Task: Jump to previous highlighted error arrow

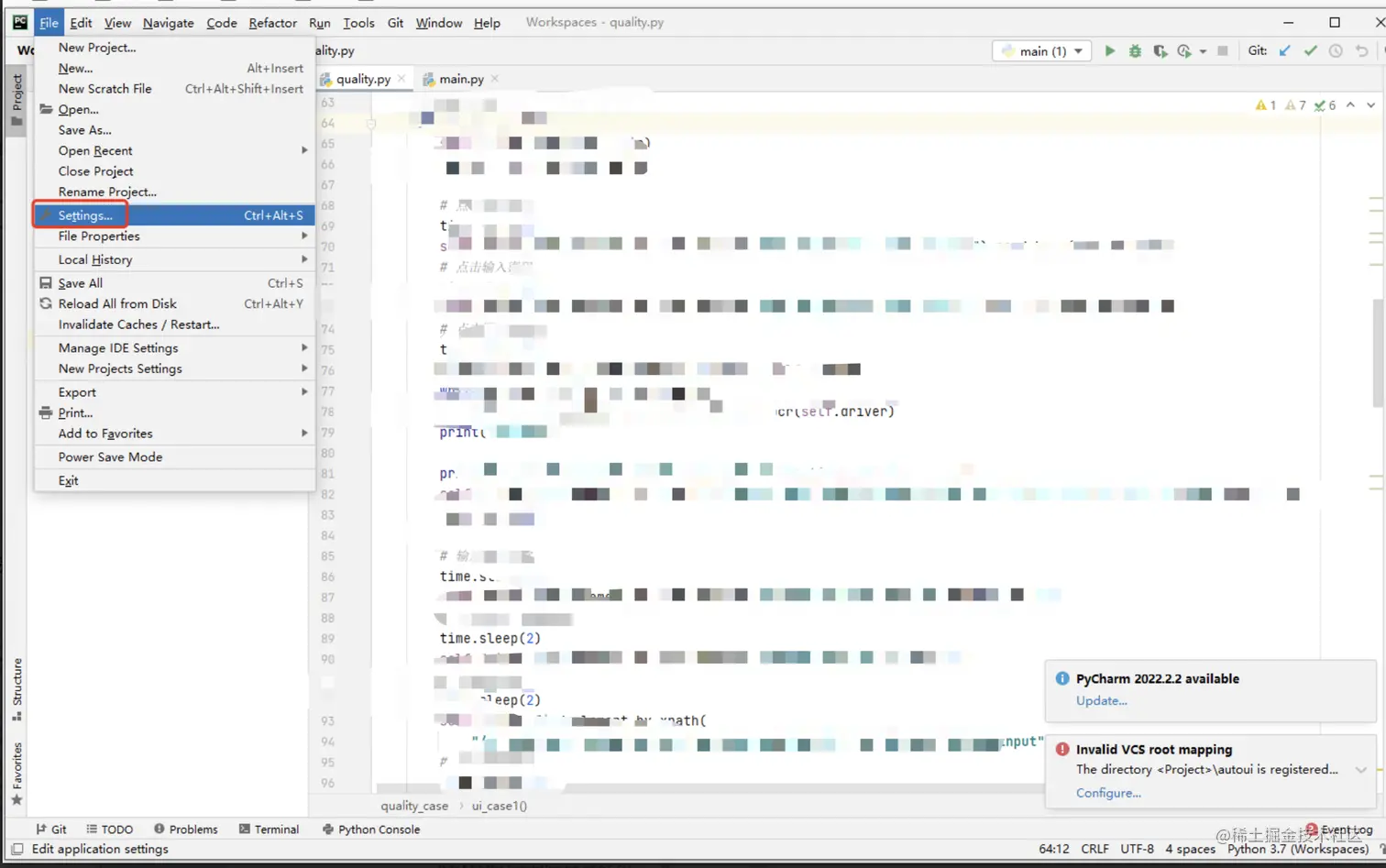Action: point(1350,105)
